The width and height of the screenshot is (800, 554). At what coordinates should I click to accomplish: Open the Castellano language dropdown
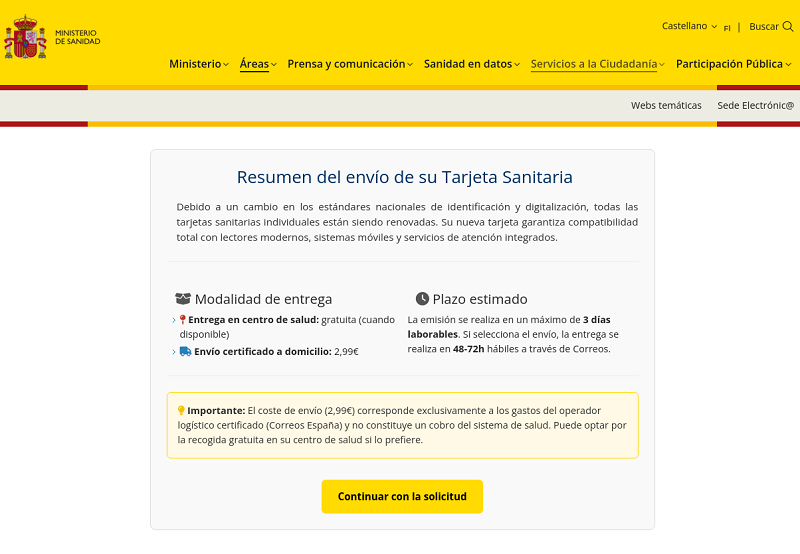689,26
